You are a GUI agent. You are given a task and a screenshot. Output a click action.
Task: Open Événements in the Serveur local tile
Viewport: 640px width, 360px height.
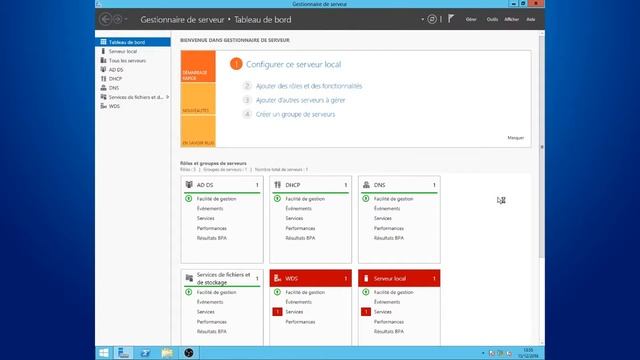pyautogui.click(x=387, y=302)
